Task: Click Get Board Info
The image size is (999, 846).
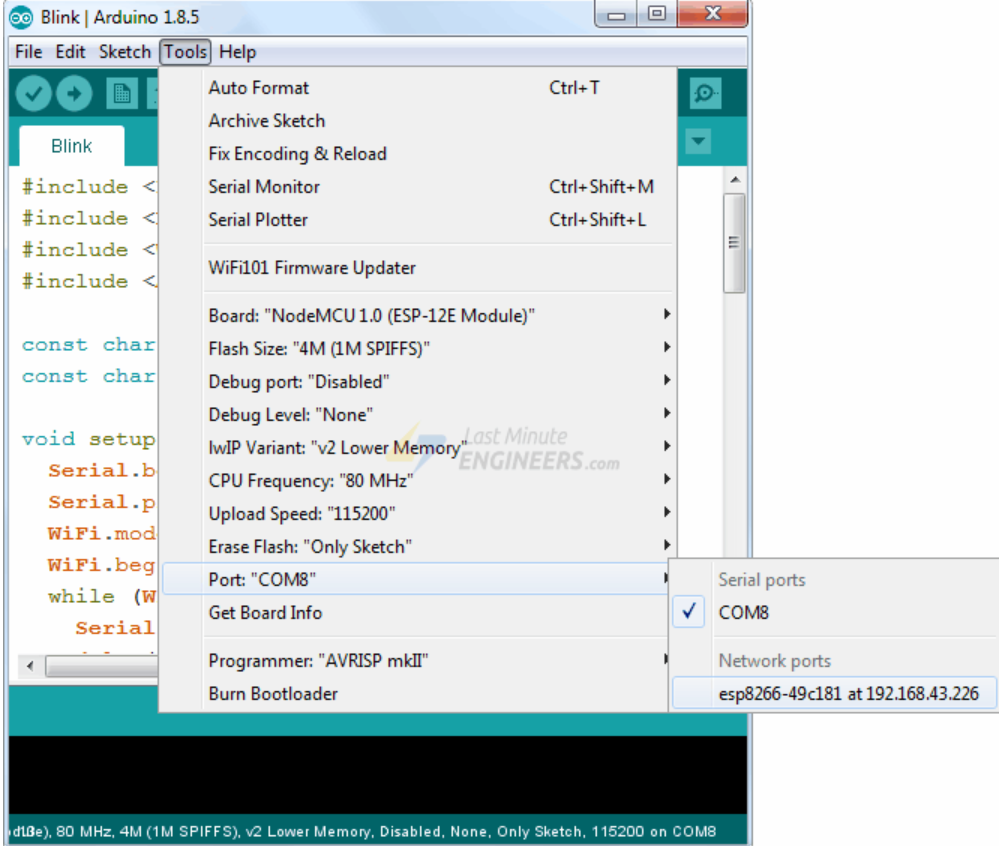Action: coord(265,612)
